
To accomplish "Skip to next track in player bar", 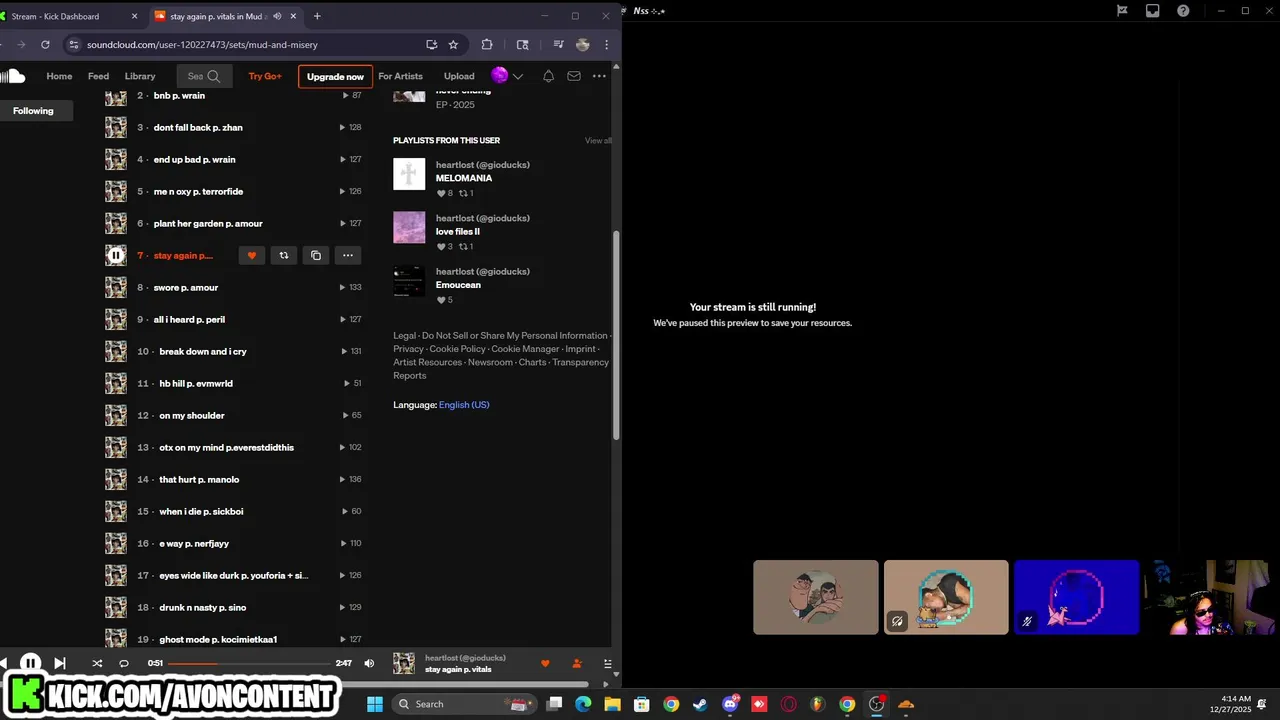I will click(59, 663).
